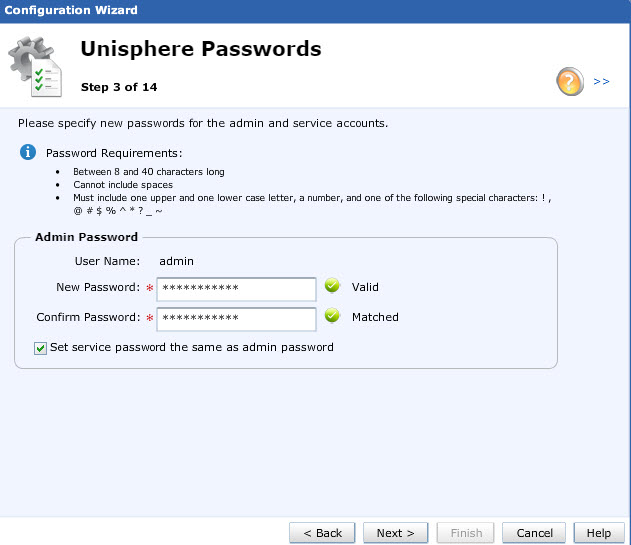Screen dimensions: 631x545
Task: Expand the side panel with double arrows
Action: tap(601, 82)
